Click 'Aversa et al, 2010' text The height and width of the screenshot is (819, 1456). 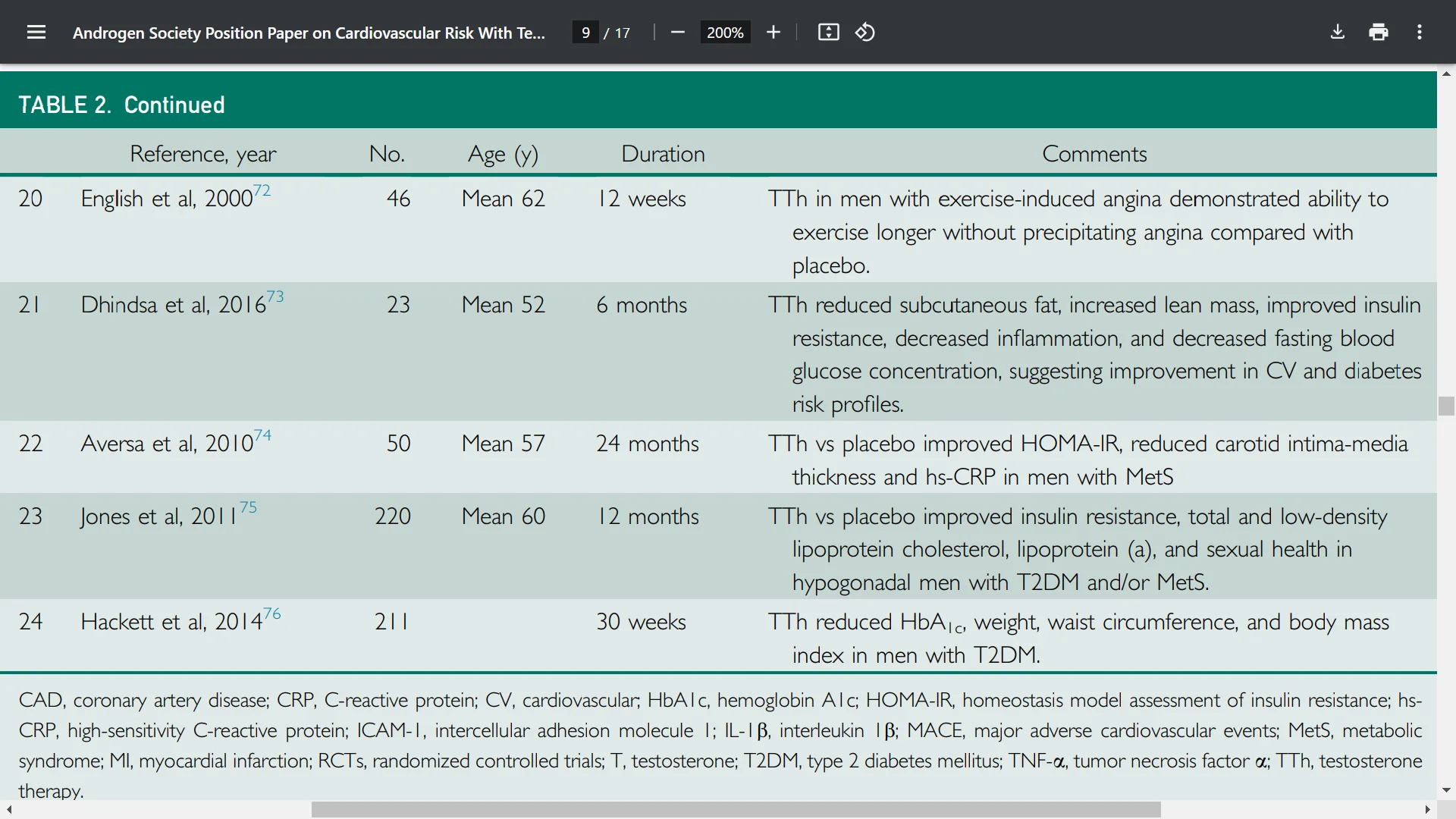click(167, 444)
